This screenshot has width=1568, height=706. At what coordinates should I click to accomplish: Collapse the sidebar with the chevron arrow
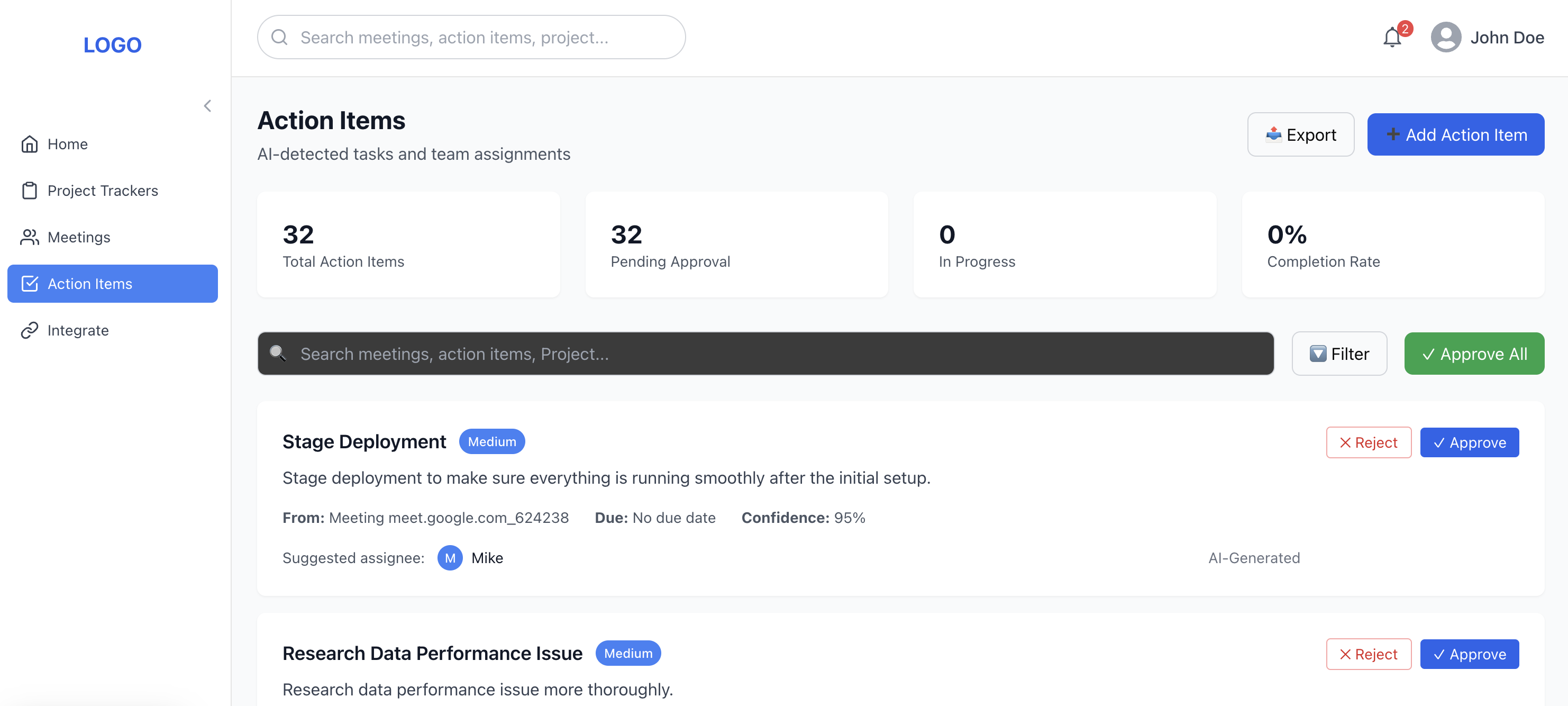207,106
